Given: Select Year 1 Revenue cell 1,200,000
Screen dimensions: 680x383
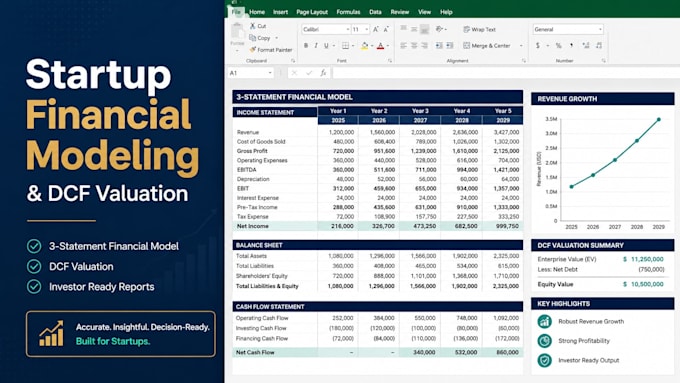Looking at the screenshot, I should (x=341, y=132).
